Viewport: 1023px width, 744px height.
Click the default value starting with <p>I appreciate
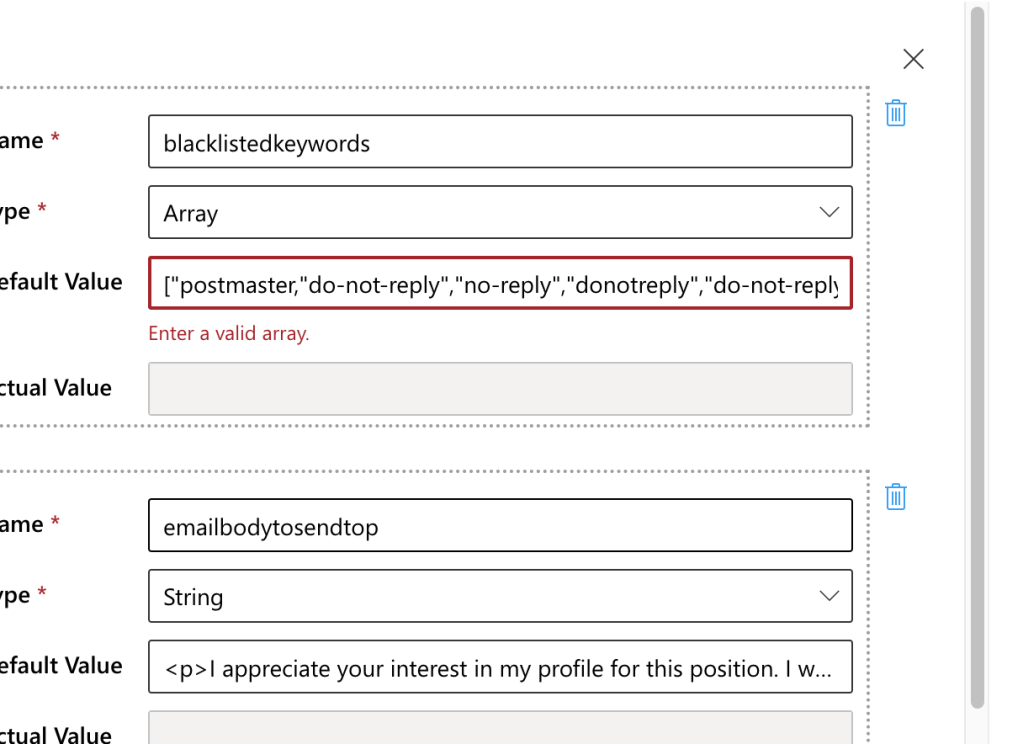pos(500,667)
